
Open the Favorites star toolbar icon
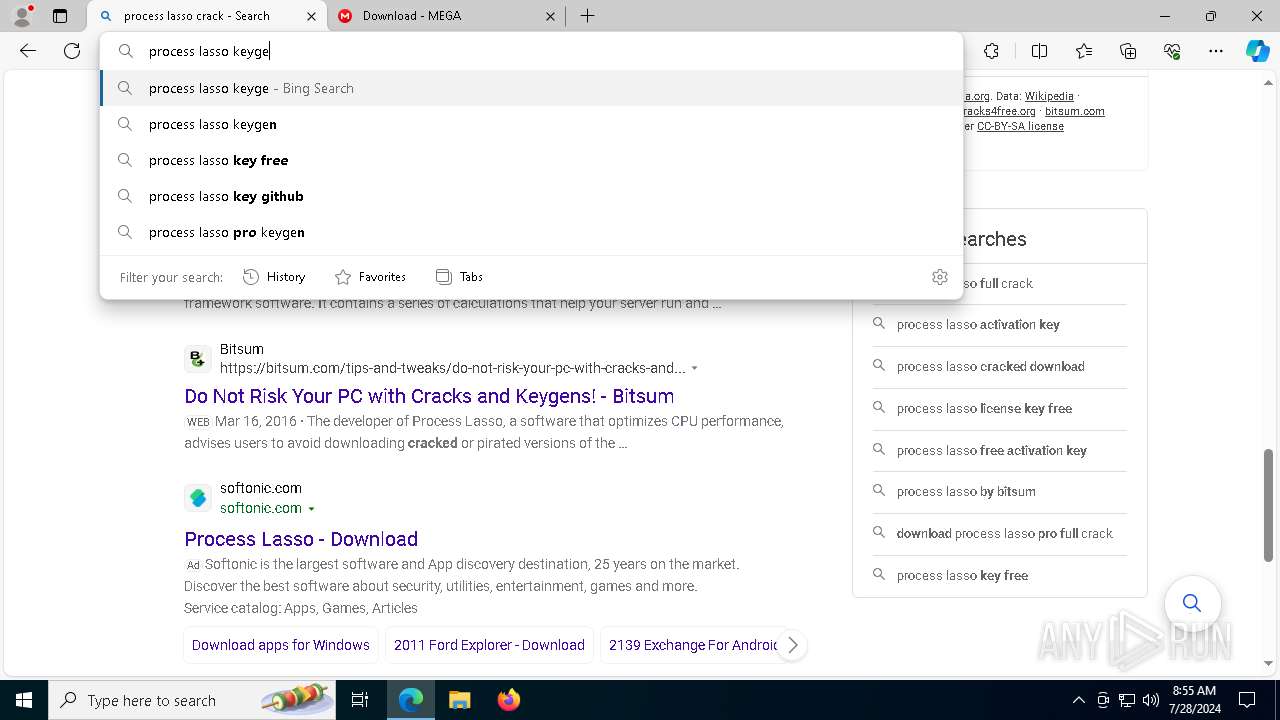pos(1084,51)
